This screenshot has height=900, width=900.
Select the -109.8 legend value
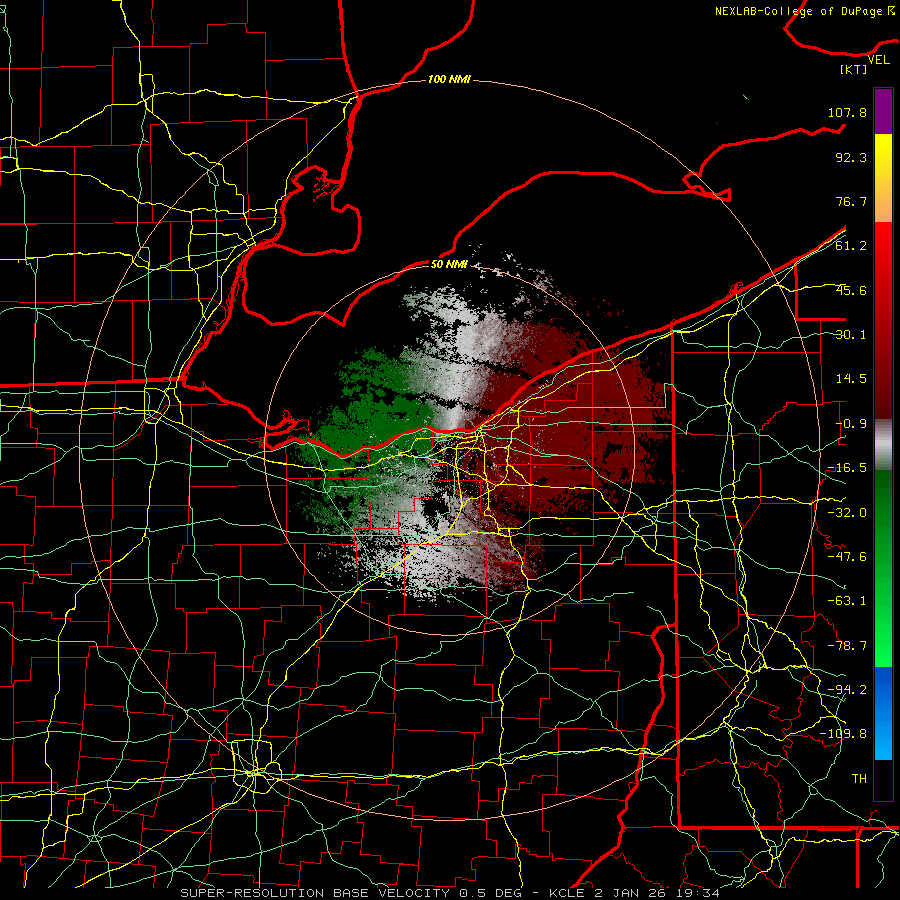click(843, 734)
